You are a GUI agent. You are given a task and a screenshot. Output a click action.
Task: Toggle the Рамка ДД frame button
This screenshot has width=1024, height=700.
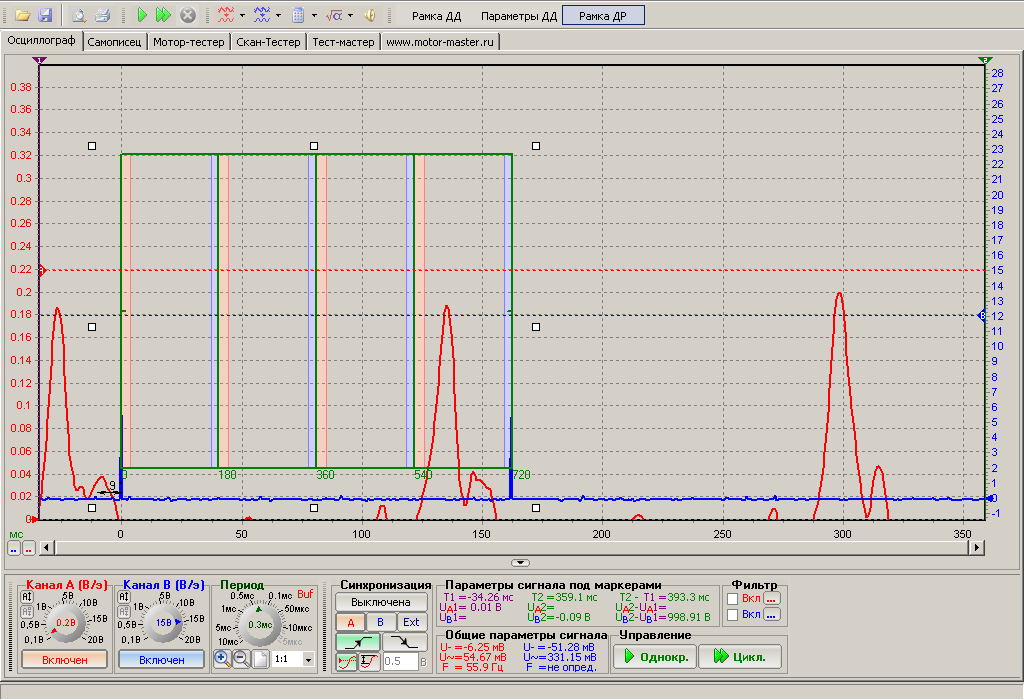tap(436, 16)
